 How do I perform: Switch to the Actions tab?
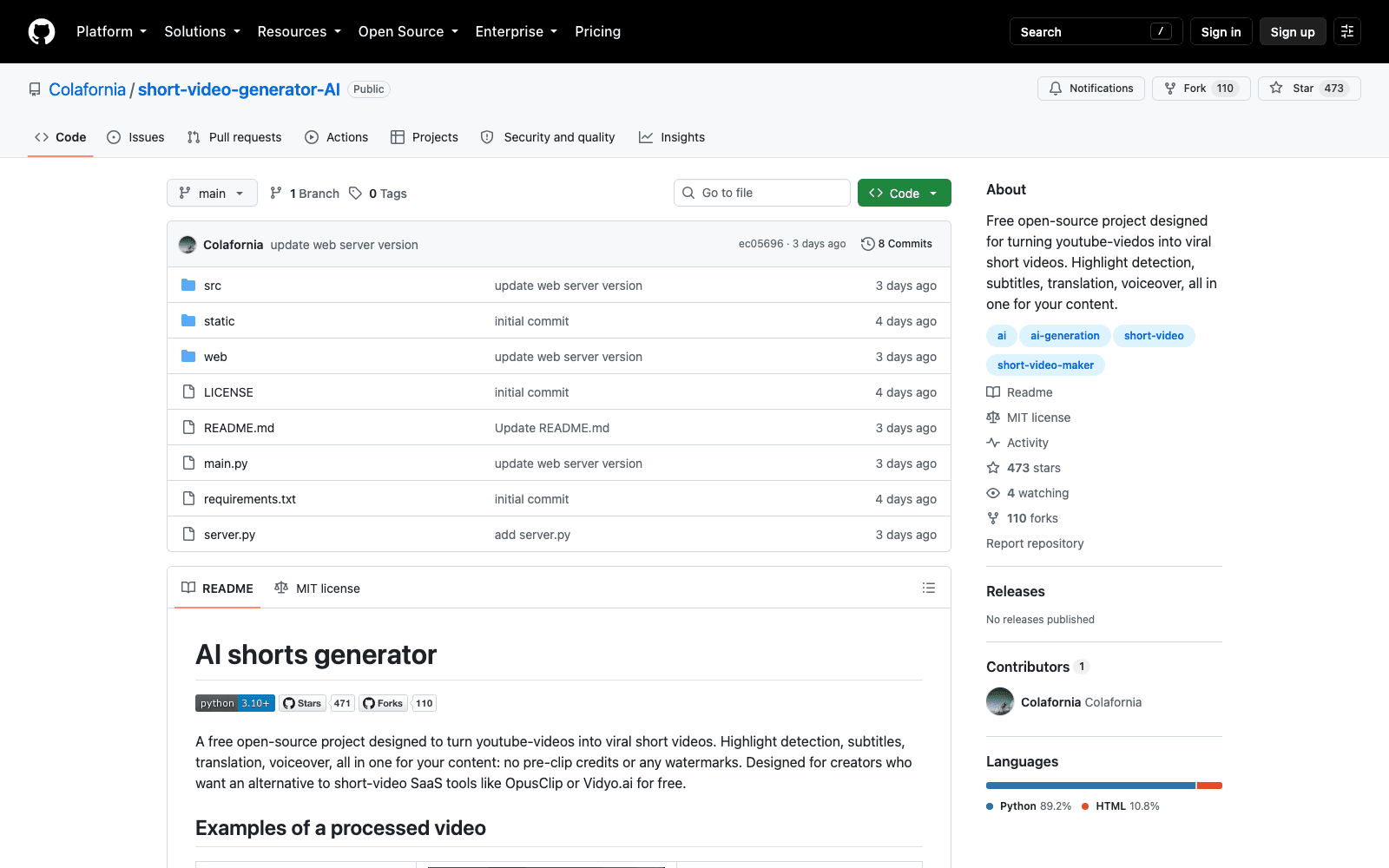[x=337, y=137]
